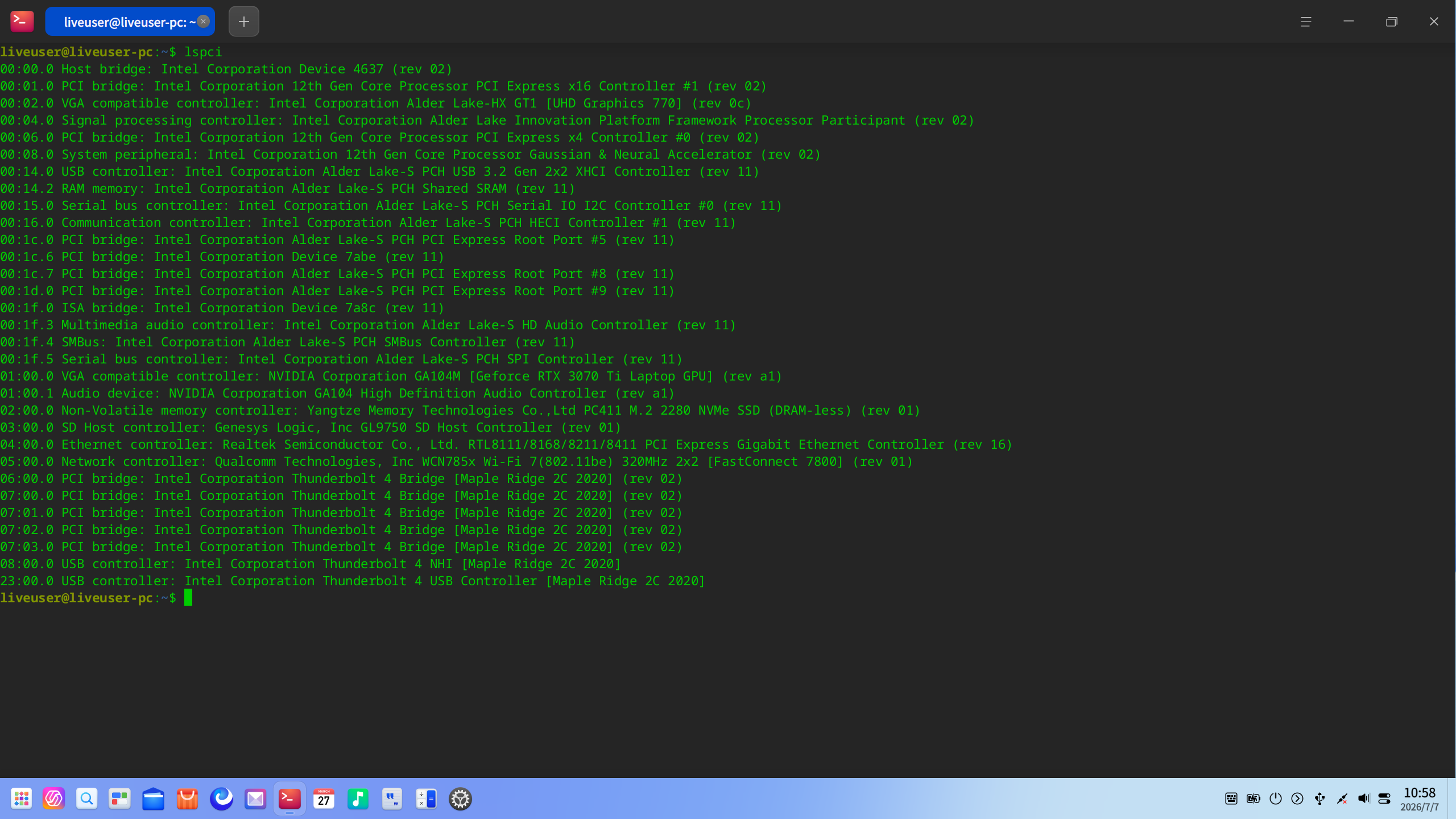Open the multitasking view in the dock
Viewport: 1456px width, 819px height.
(x=119, y=799)
